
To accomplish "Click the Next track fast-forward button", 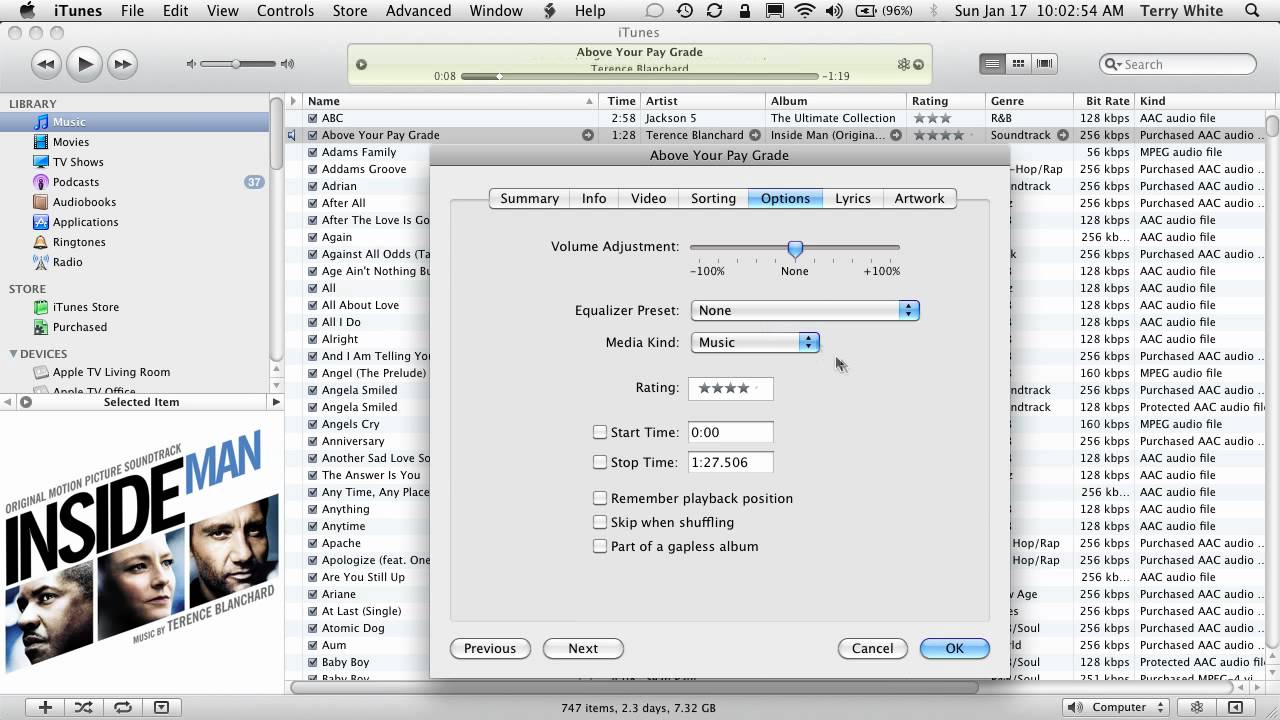I will [122, 64].
